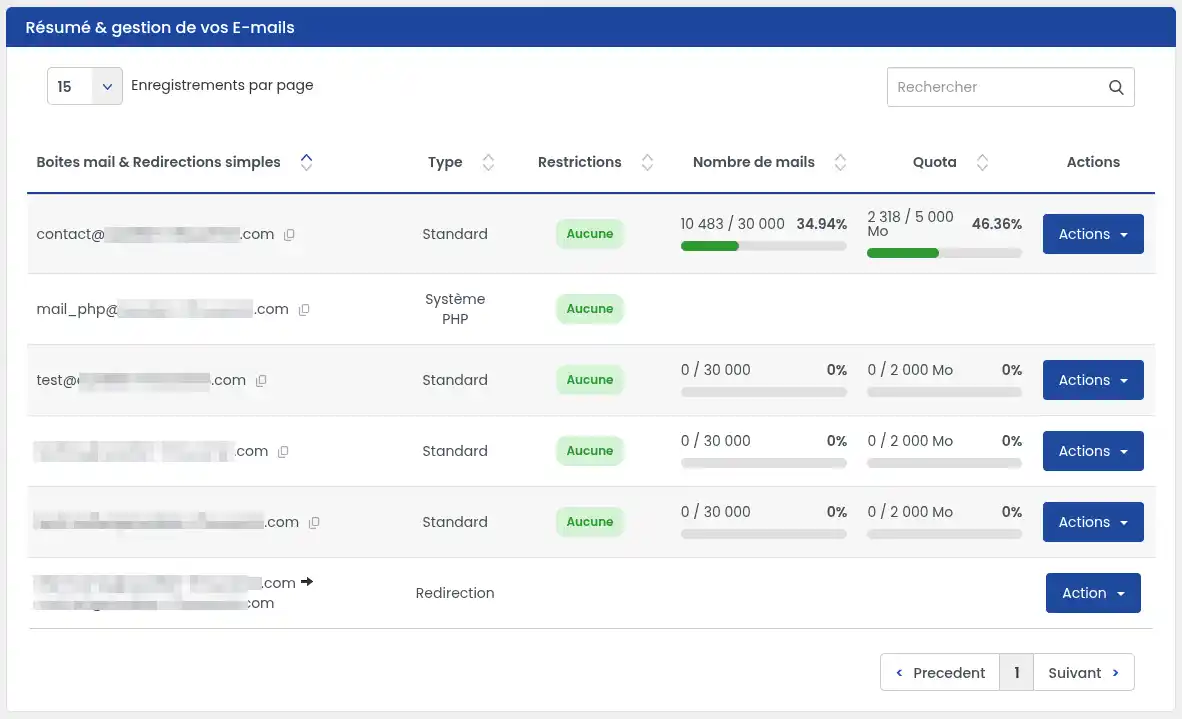This screenshot has width=1182, height=719.
Task: Copy the contact@ email address
Action: pyautogui.click(x=289, y=234)
